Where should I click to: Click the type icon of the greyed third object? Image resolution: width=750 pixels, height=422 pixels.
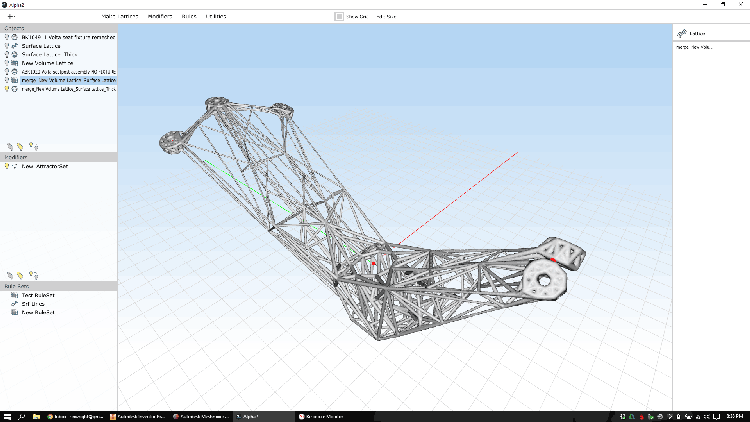tap(15, 54)
